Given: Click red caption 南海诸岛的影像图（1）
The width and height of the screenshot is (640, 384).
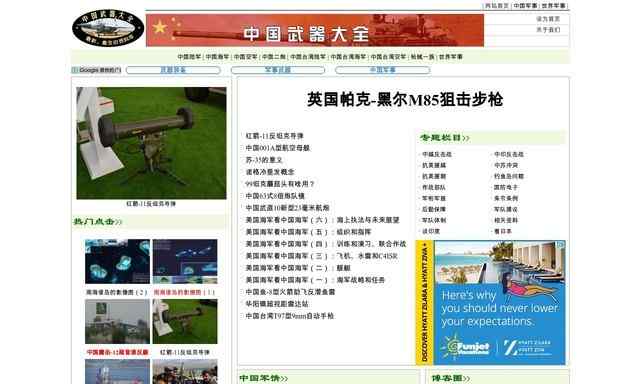Looking at the screenshot, I should tap(184, 292).
